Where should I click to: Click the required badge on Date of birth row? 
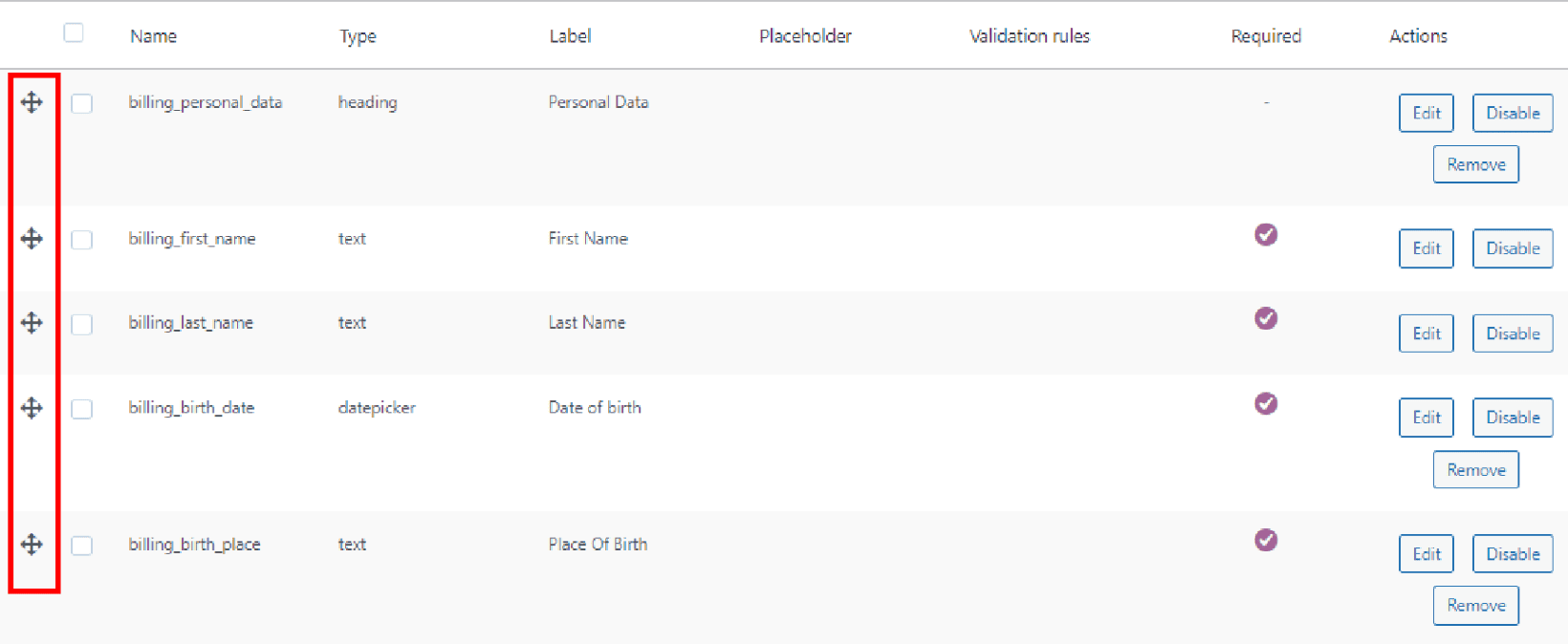[x=1265, y=403]
